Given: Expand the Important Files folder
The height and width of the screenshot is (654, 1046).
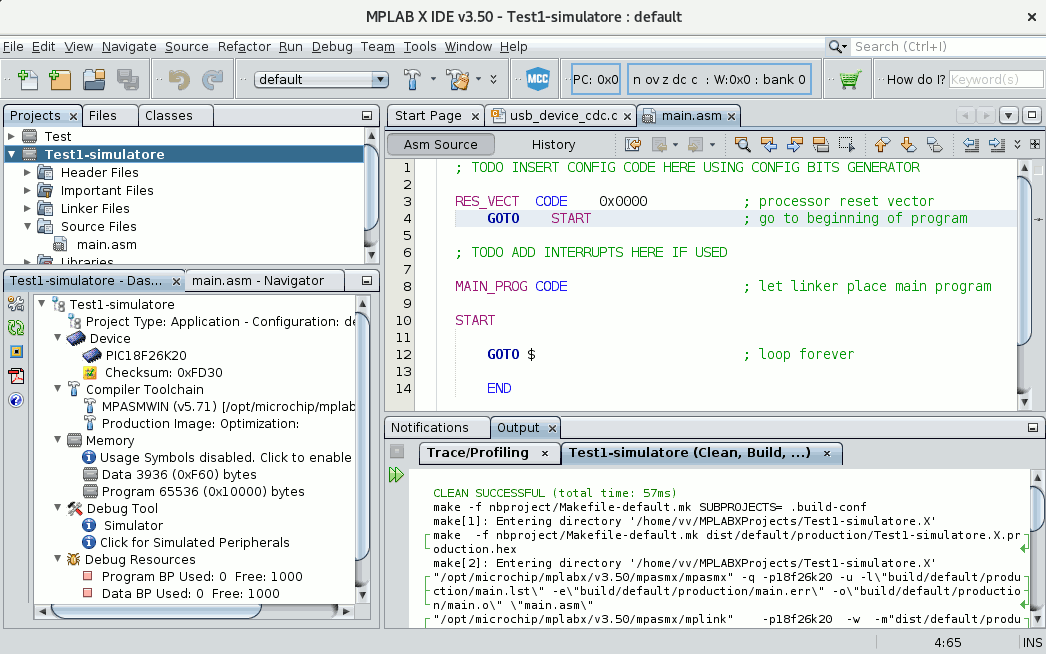Looking at the screenshot, I should pyautogui.click(x=27, y=190).
